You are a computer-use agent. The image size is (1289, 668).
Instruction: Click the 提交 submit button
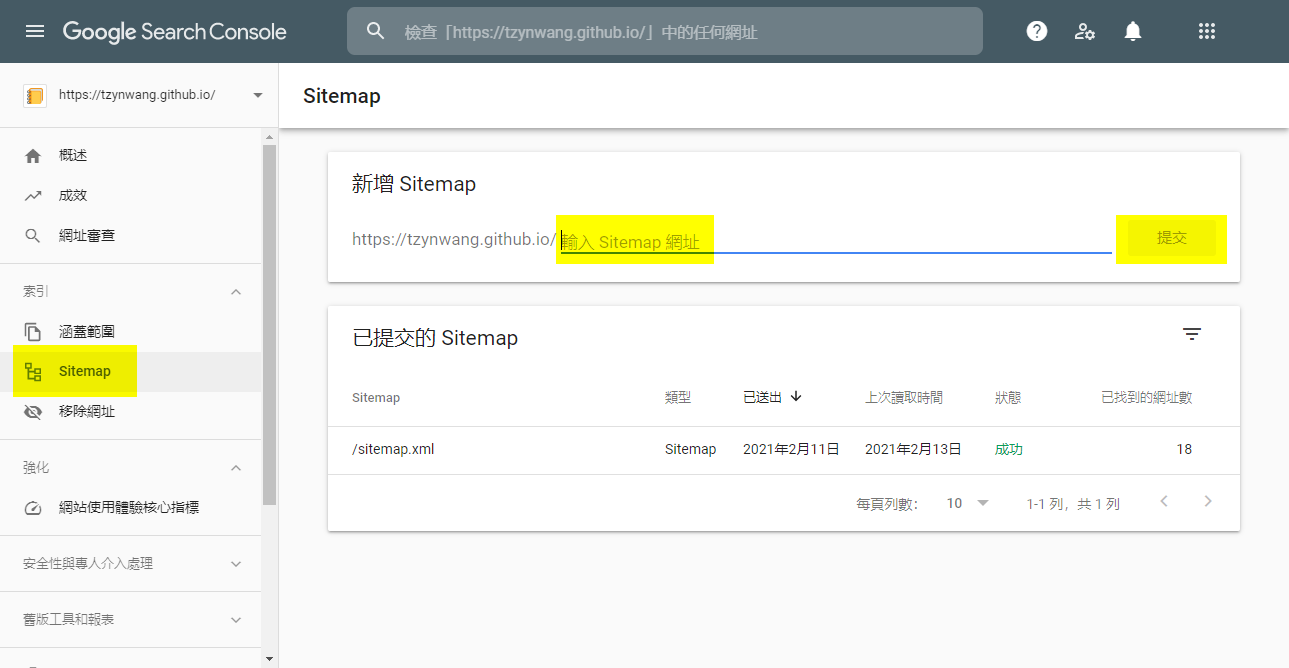pyautogui.click(x=1171, y=238)
